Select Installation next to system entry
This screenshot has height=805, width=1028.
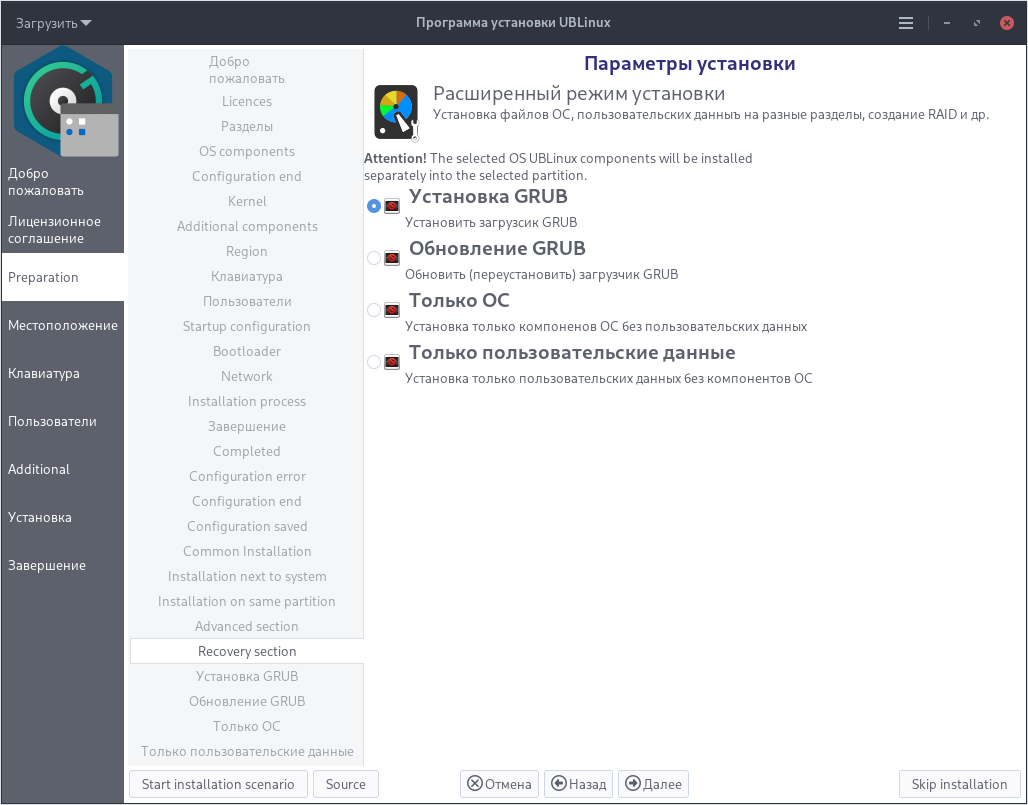pos(247,576)
